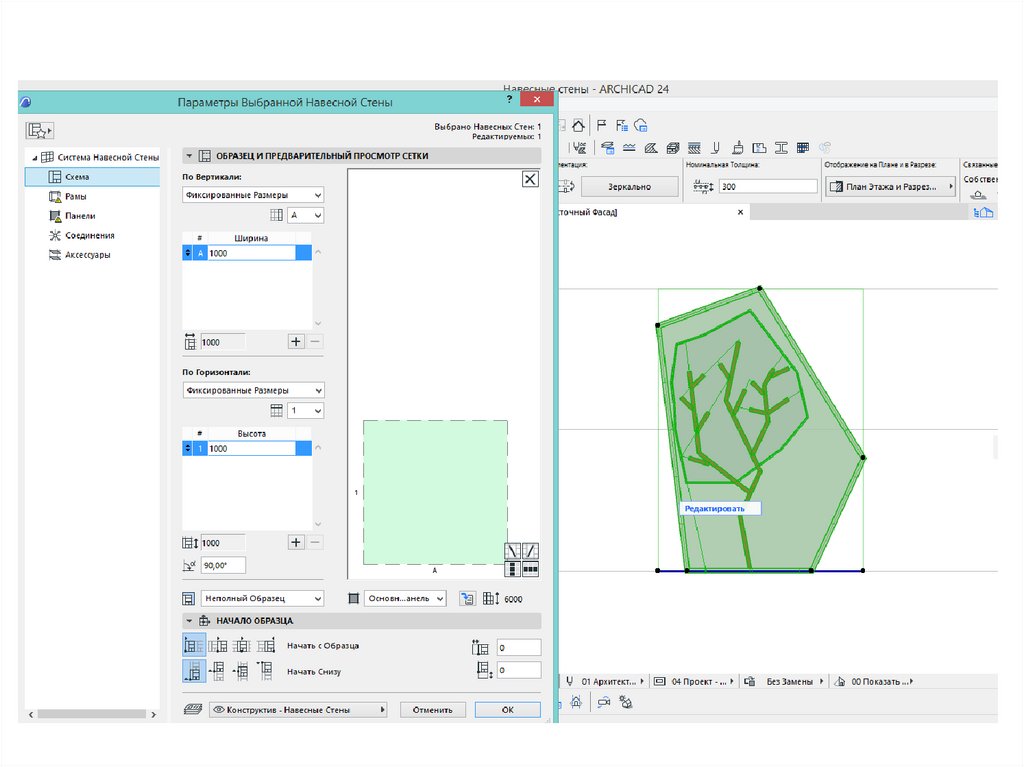Collapse the Система Навесной Стены tree node
The width and height of the screenshot is (1024, 767).
36,158
